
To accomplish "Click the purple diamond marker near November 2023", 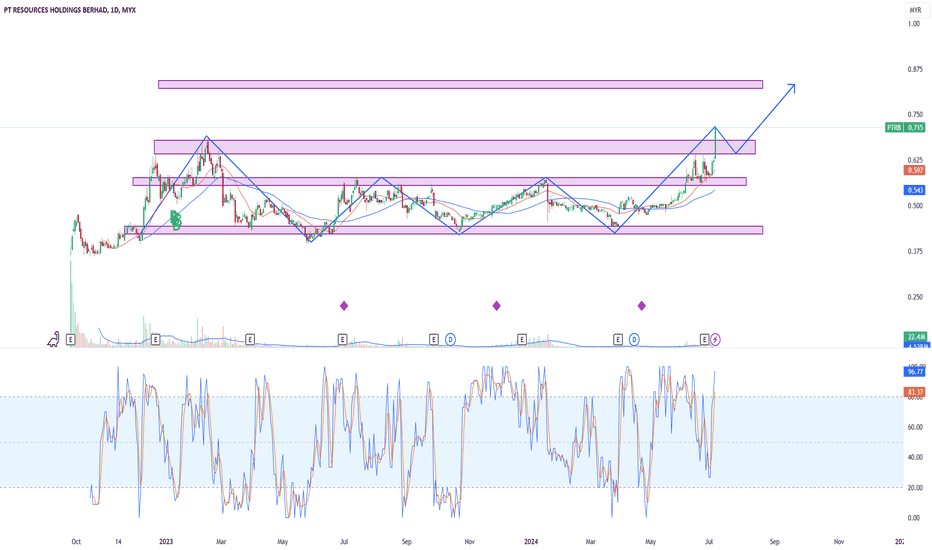I will [x=496, y=306].
